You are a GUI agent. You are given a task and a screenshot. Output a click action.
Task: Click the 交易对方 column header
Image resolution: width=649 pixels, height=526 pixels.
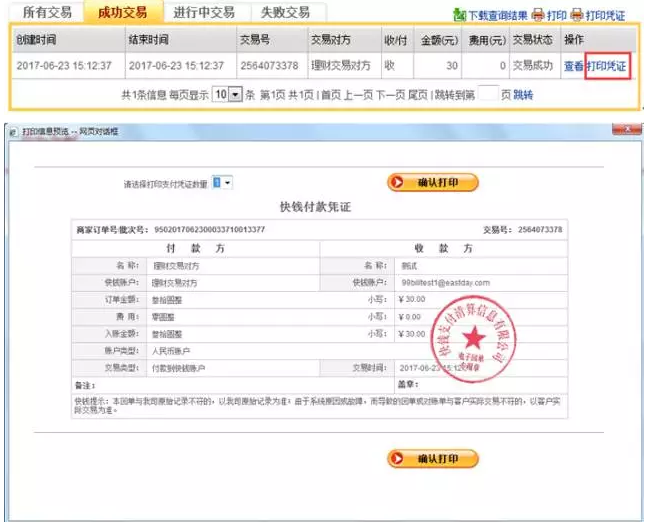331,40
